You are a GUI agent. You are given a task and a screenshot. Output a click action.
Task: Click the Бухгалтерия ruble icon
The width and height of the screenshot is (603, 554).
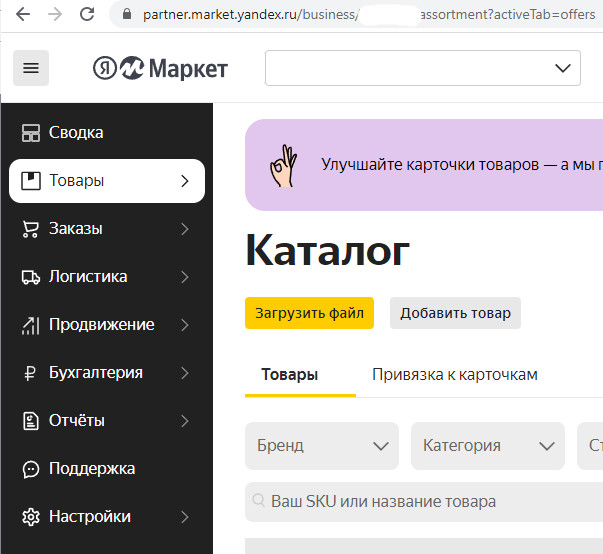tap(30, 373)
